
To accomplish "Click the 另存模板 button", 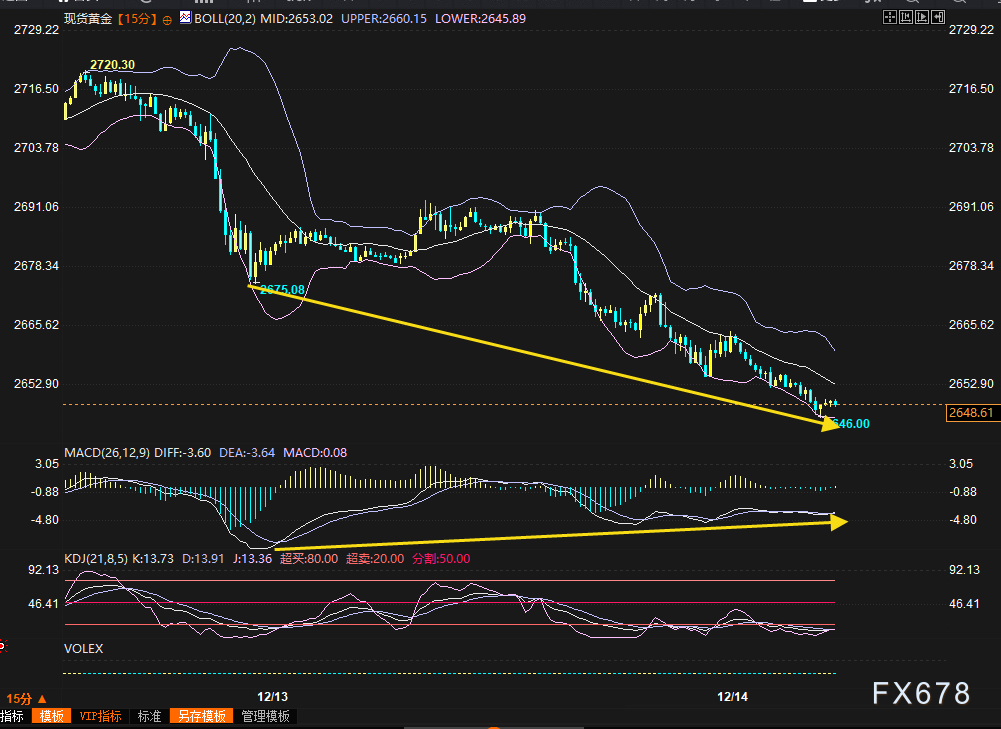I will 201,716.
